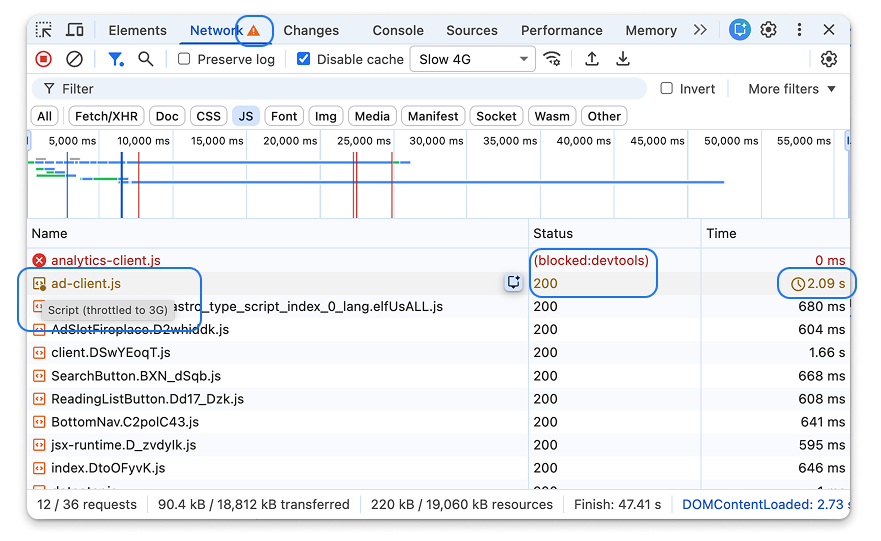
Task: Uncheck the Disable cache checkbox
Action: 304,59
